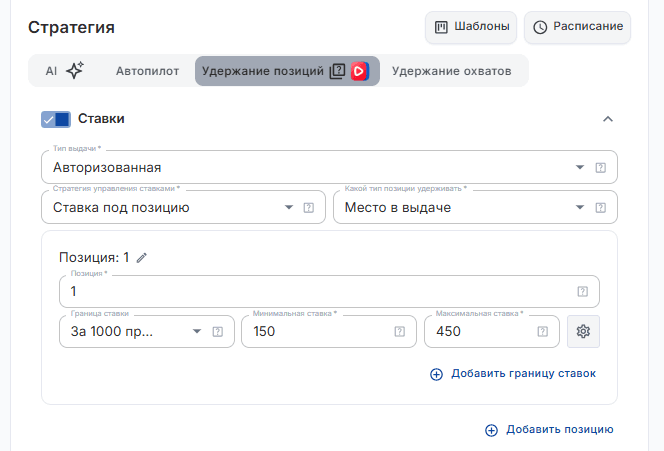Collapse the Ставки section chevron
664x451 pixels.
[608, 119]
